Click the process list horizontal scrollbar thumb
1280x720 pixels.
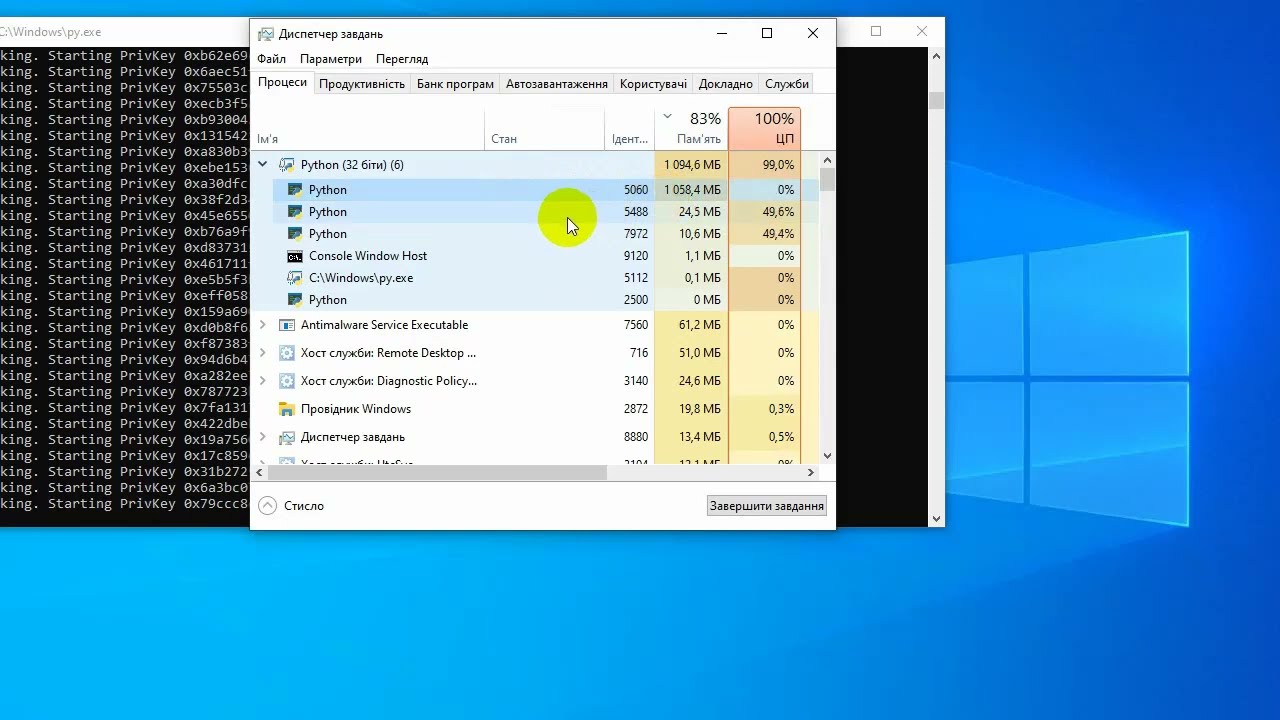(x=438, y=473)
